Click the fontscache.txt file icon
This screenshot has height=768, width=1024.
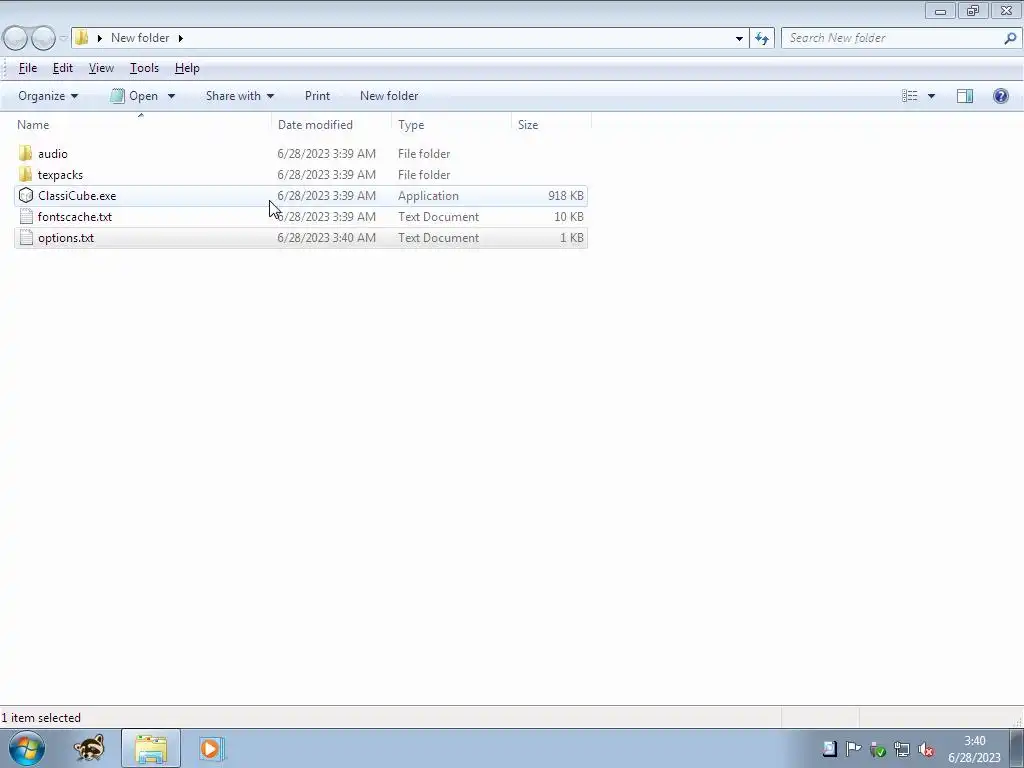(26, 216)
